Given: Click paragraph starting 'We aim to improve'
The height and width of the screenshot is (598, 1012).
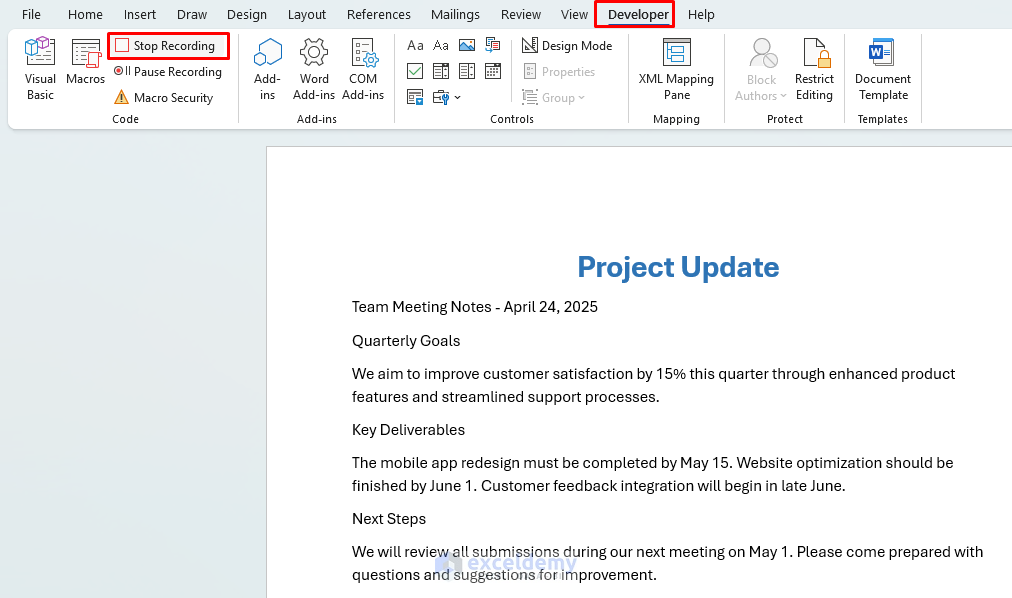Looking at the screenshot, I should pyautogui.click(x=653, y=385).
